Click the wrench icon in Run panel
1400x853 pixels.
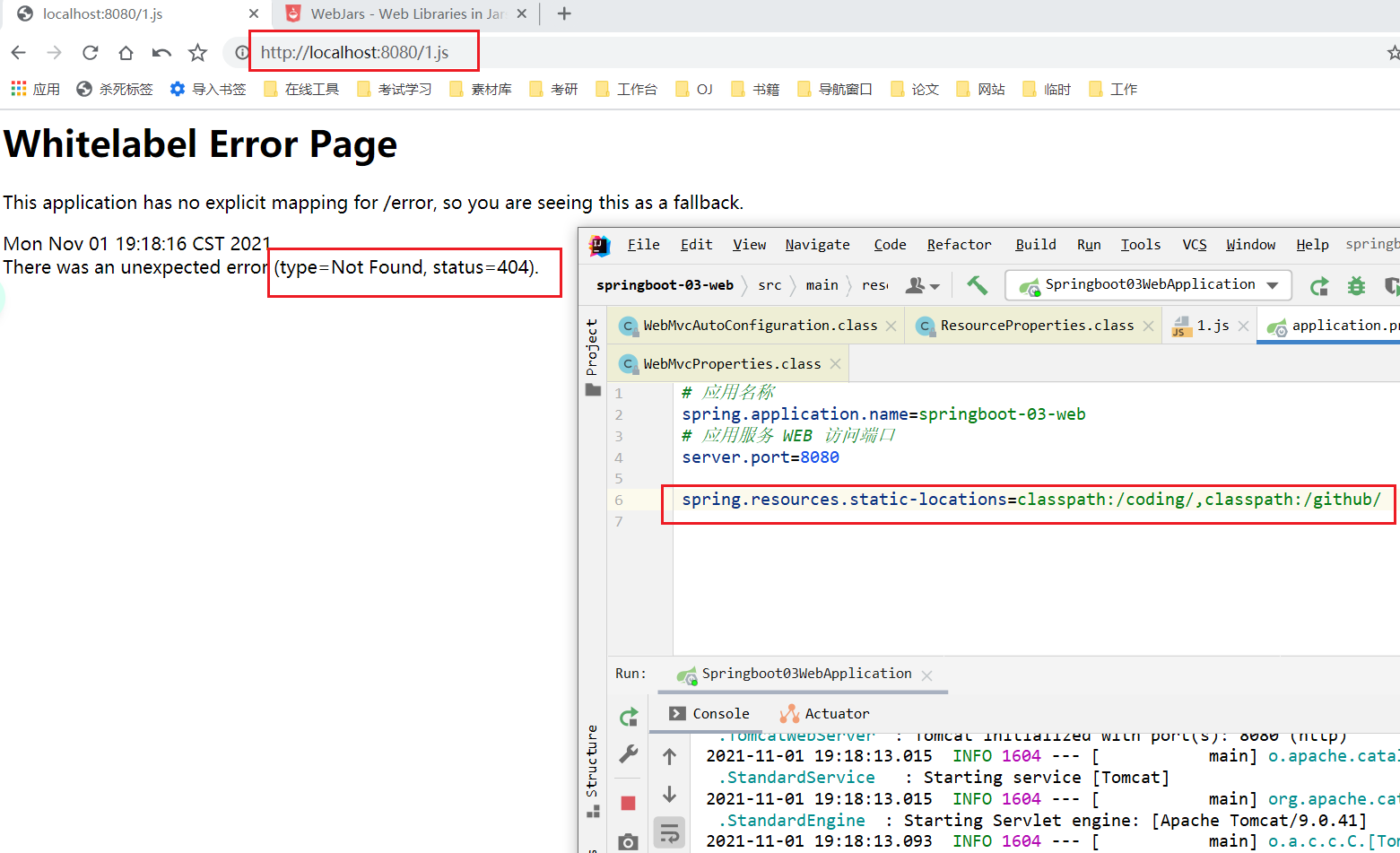(629, 754)
